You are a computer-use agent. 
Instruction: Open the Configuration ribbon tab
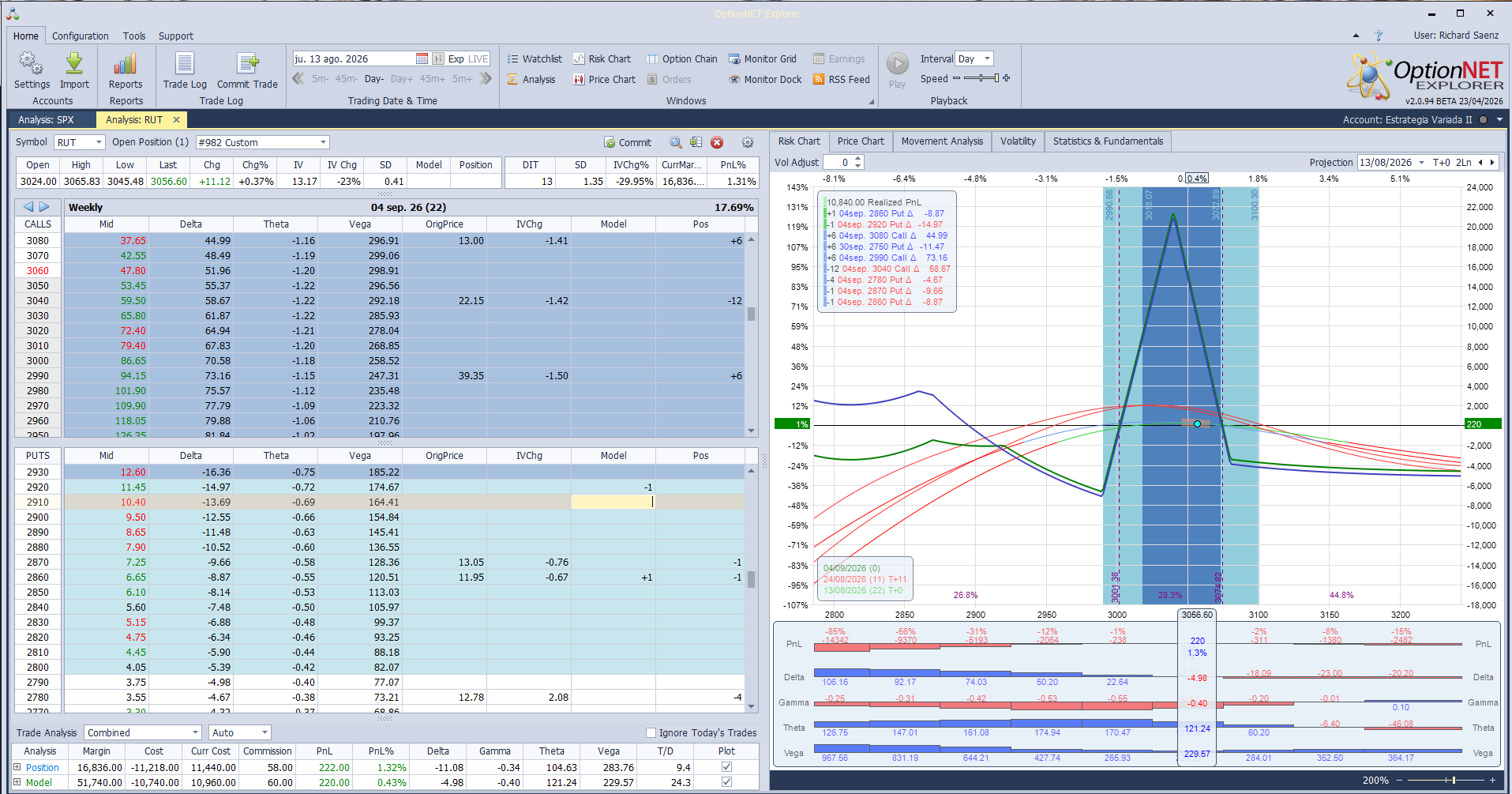click(81, 36)
